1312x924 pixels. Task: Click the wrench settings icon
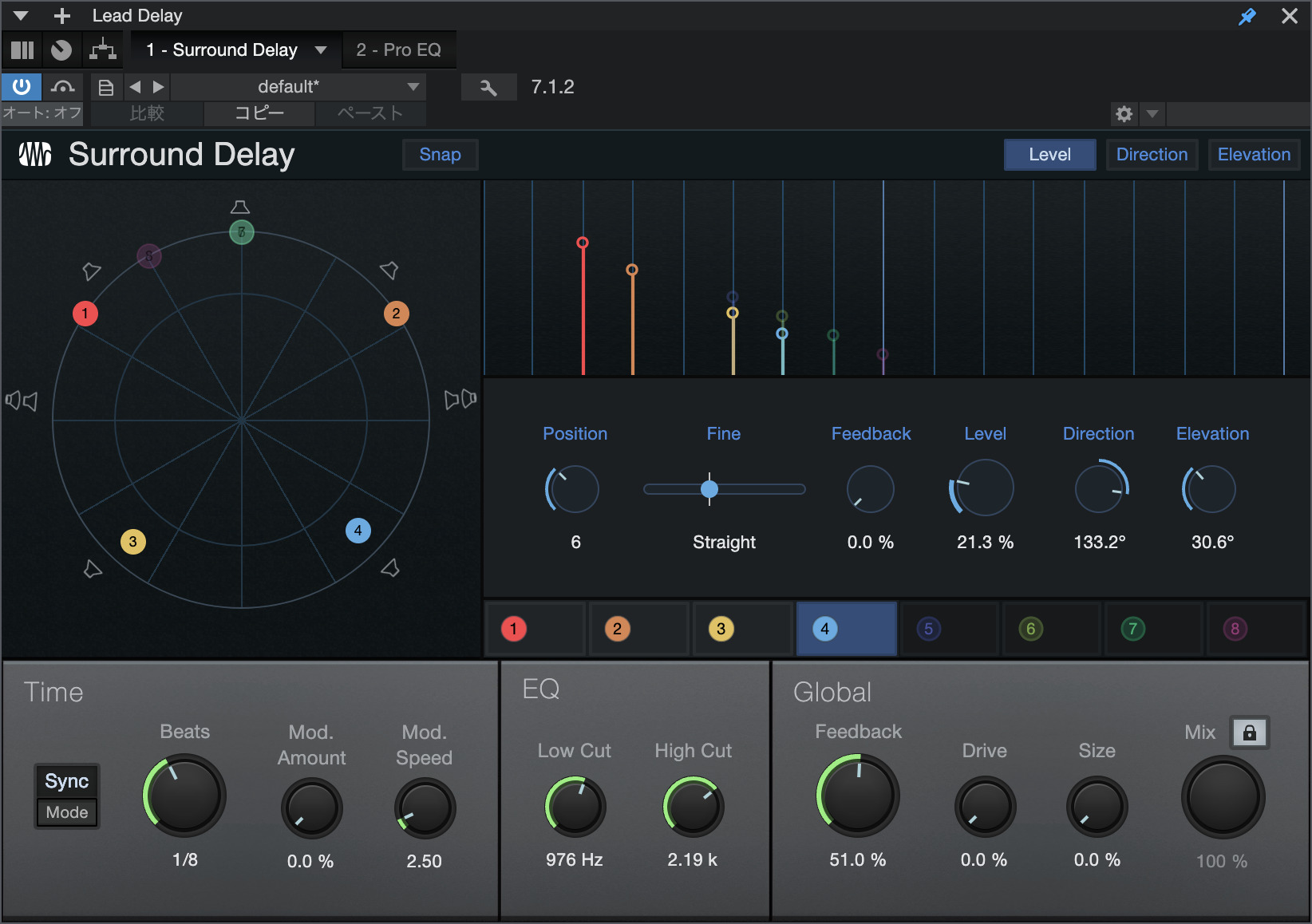click(x=488, y=87)
